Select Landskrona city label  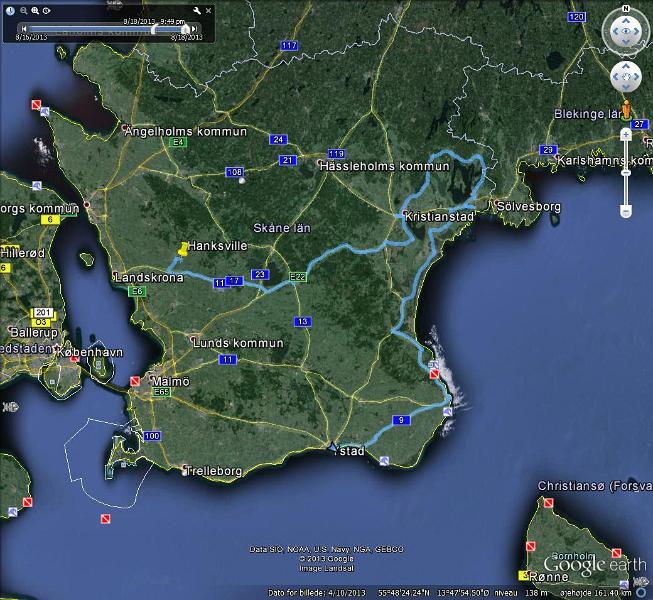149,278
